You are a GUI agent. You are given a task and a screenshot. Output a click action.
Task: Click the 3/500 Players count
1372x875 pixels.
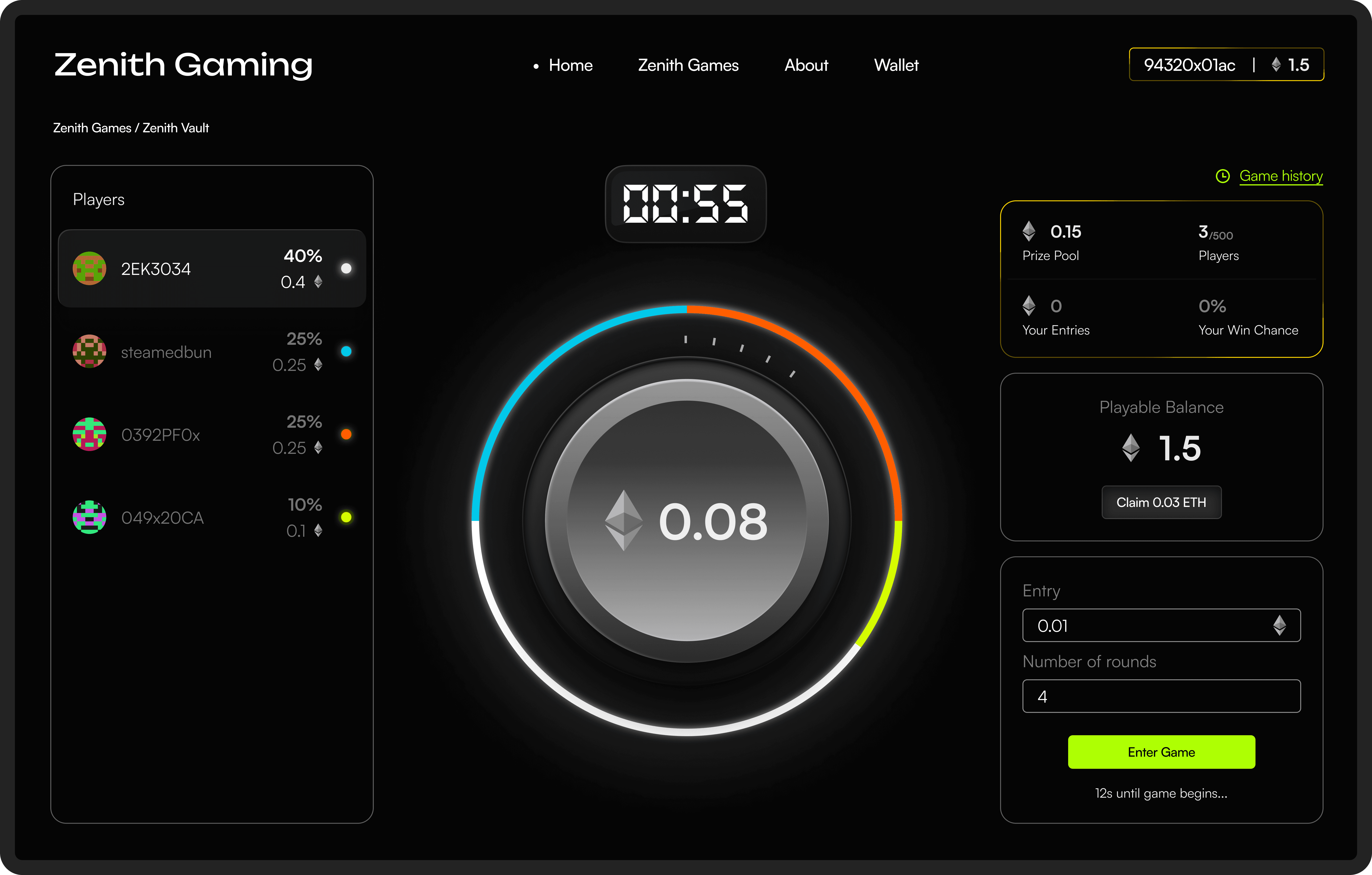tap(1215, 232)
